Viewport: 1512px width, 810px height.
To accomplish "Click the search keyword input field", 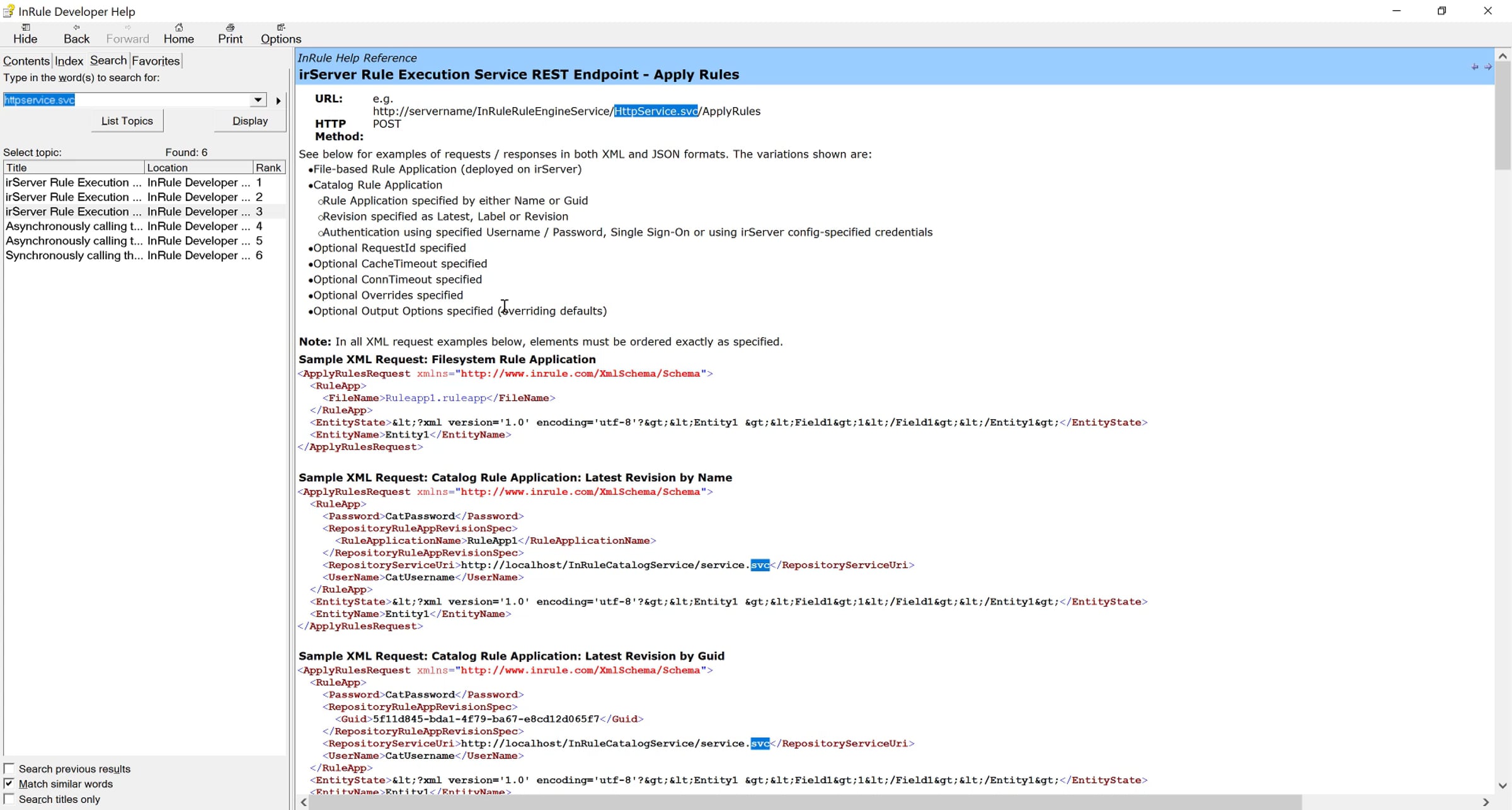I will [127, 100].
